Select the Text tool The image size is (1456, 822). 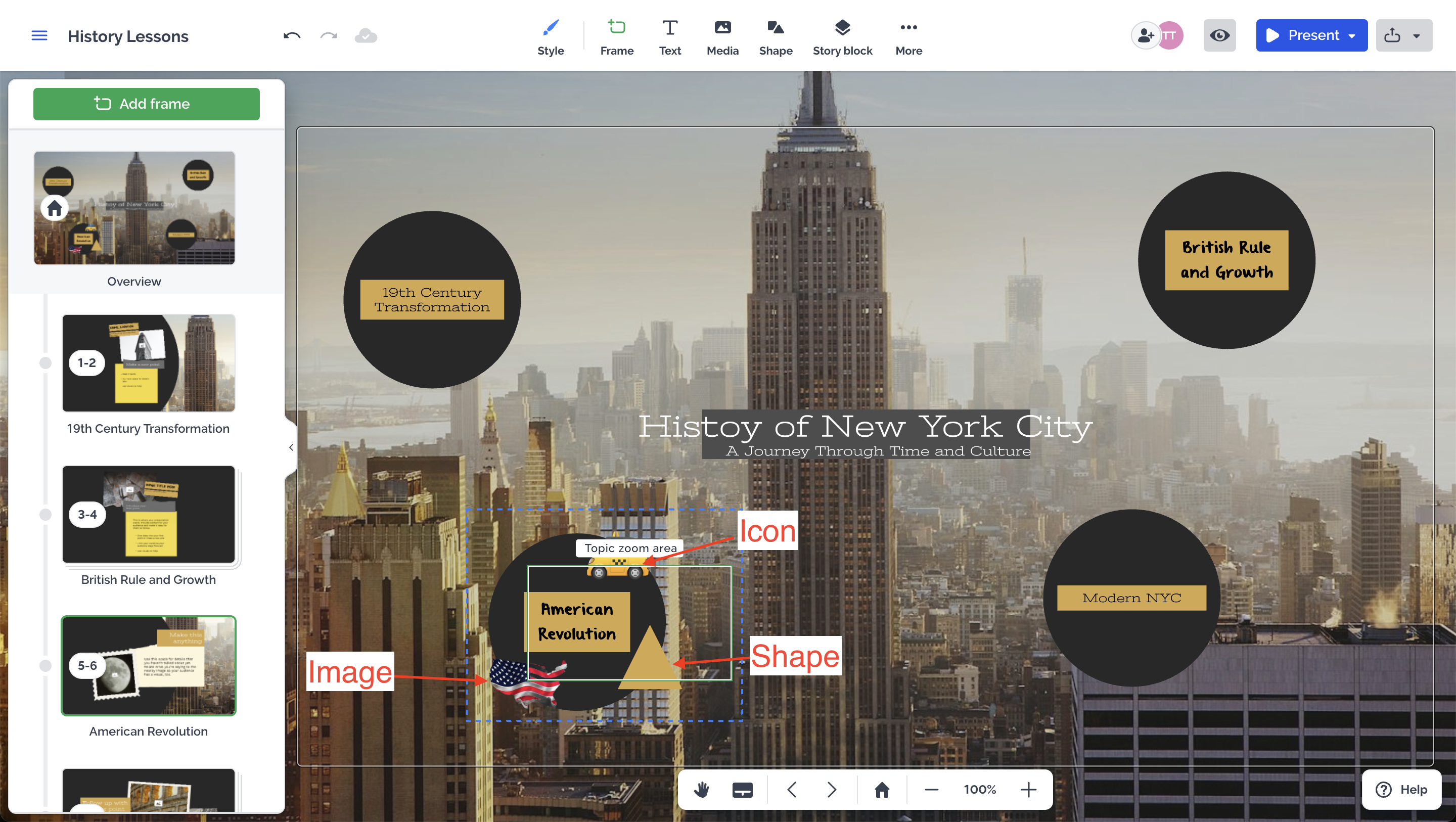pos(670,37)
